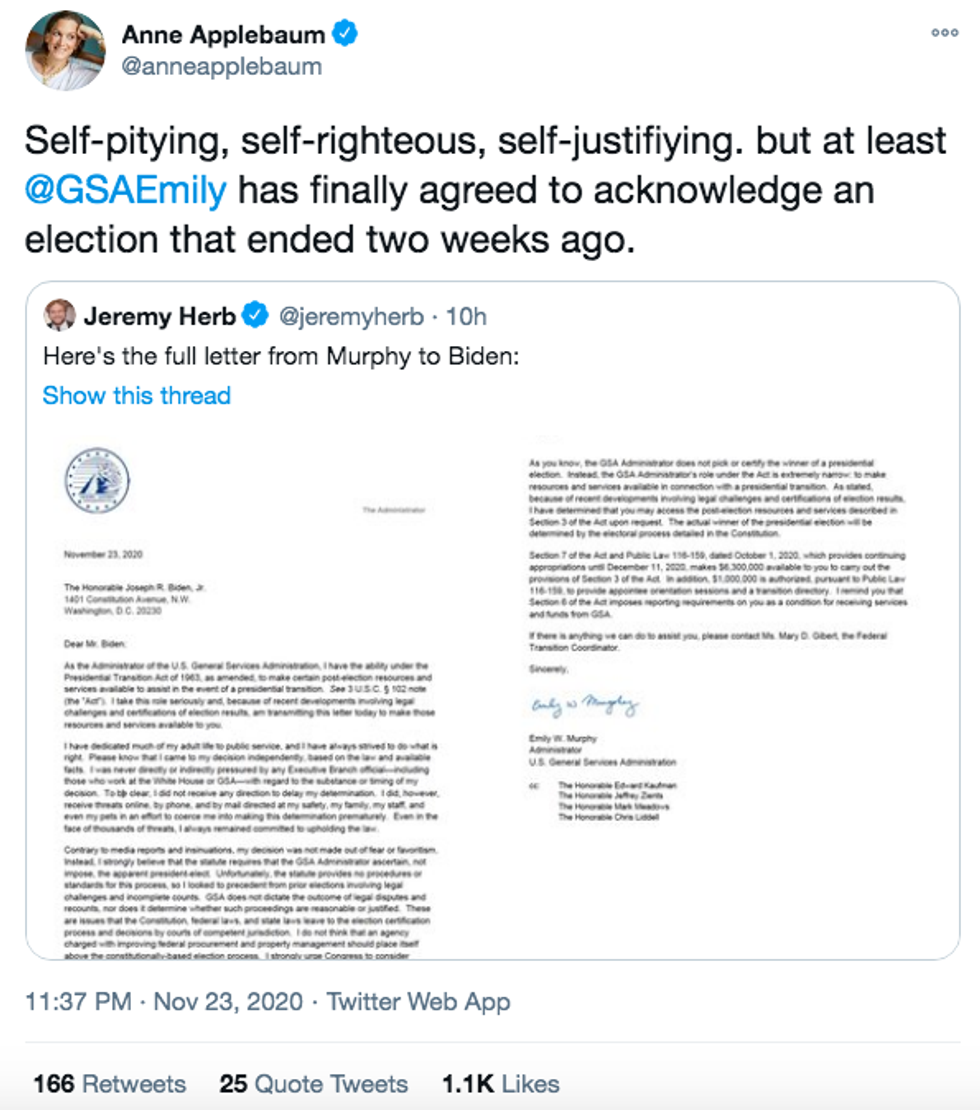980x1110 pixels.
Task: Click Jeremy Herb's small profile avatar
Action: 59,316
